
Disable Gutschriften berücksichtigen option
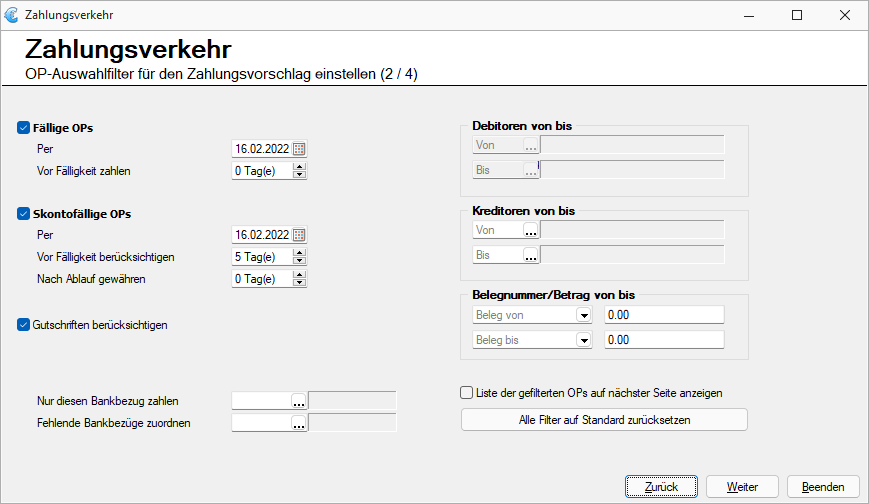click(23, 325)
